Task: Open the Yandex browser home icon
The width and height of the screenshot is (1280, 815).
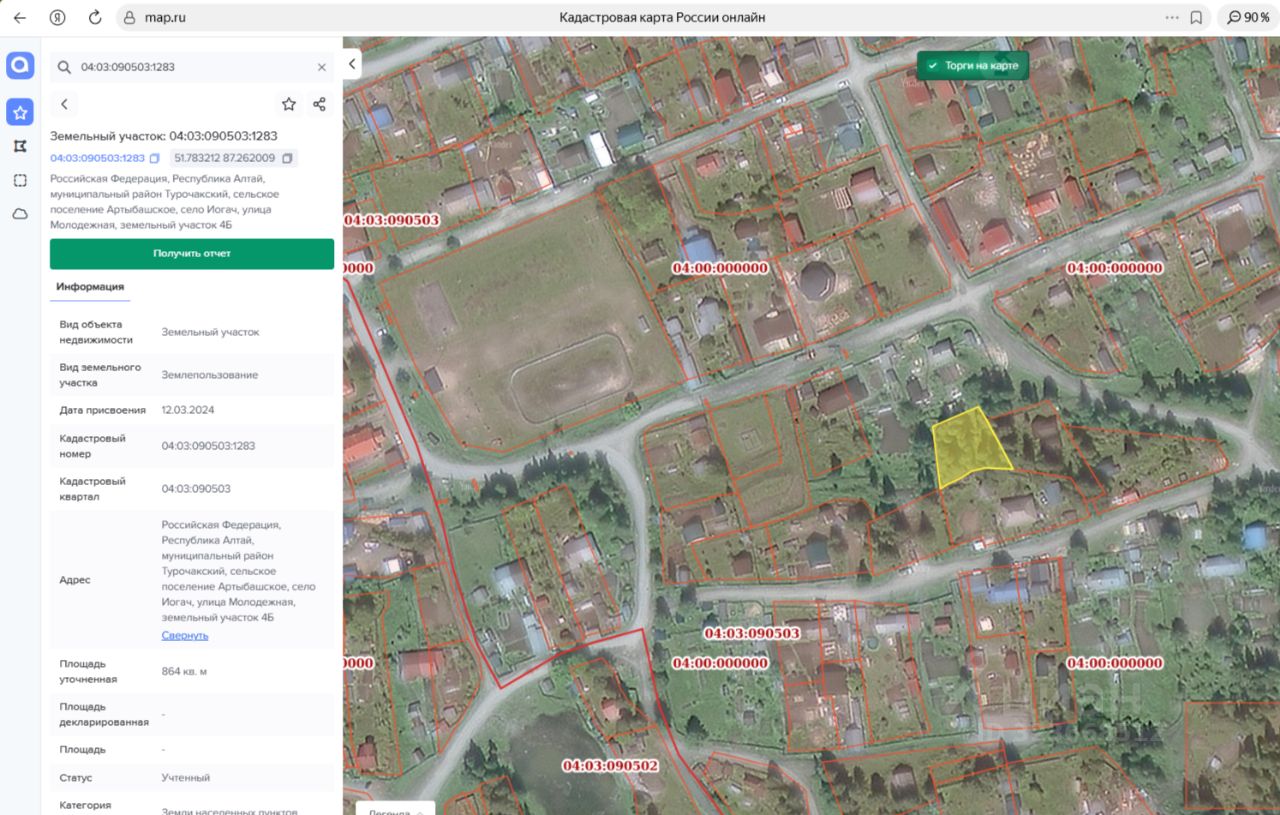Action: [x=58, y=18]
